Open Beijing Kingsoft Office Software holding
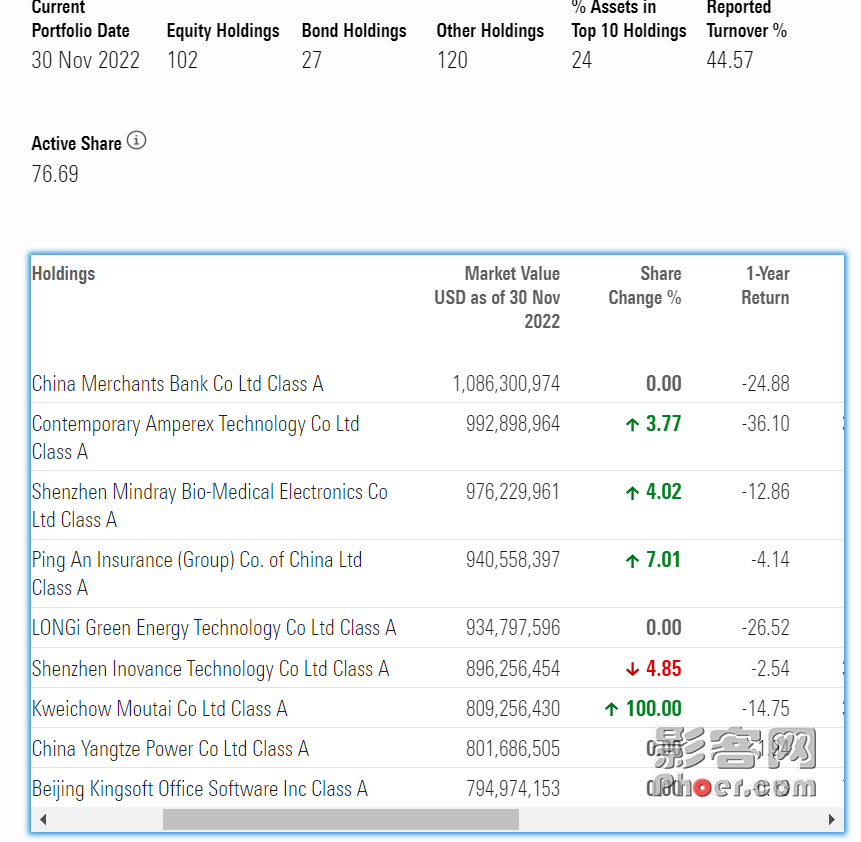 click(199, 789)
